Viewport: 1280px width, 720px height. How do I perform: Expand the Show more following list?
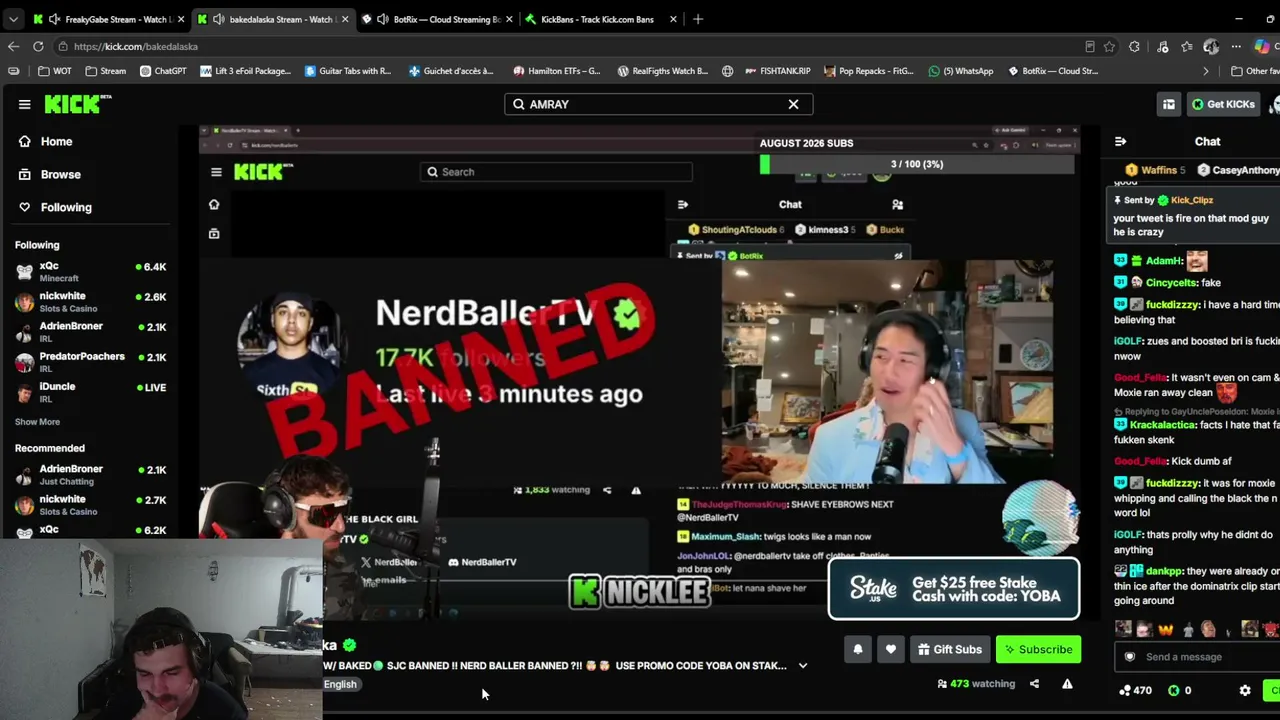pos(37,422)
